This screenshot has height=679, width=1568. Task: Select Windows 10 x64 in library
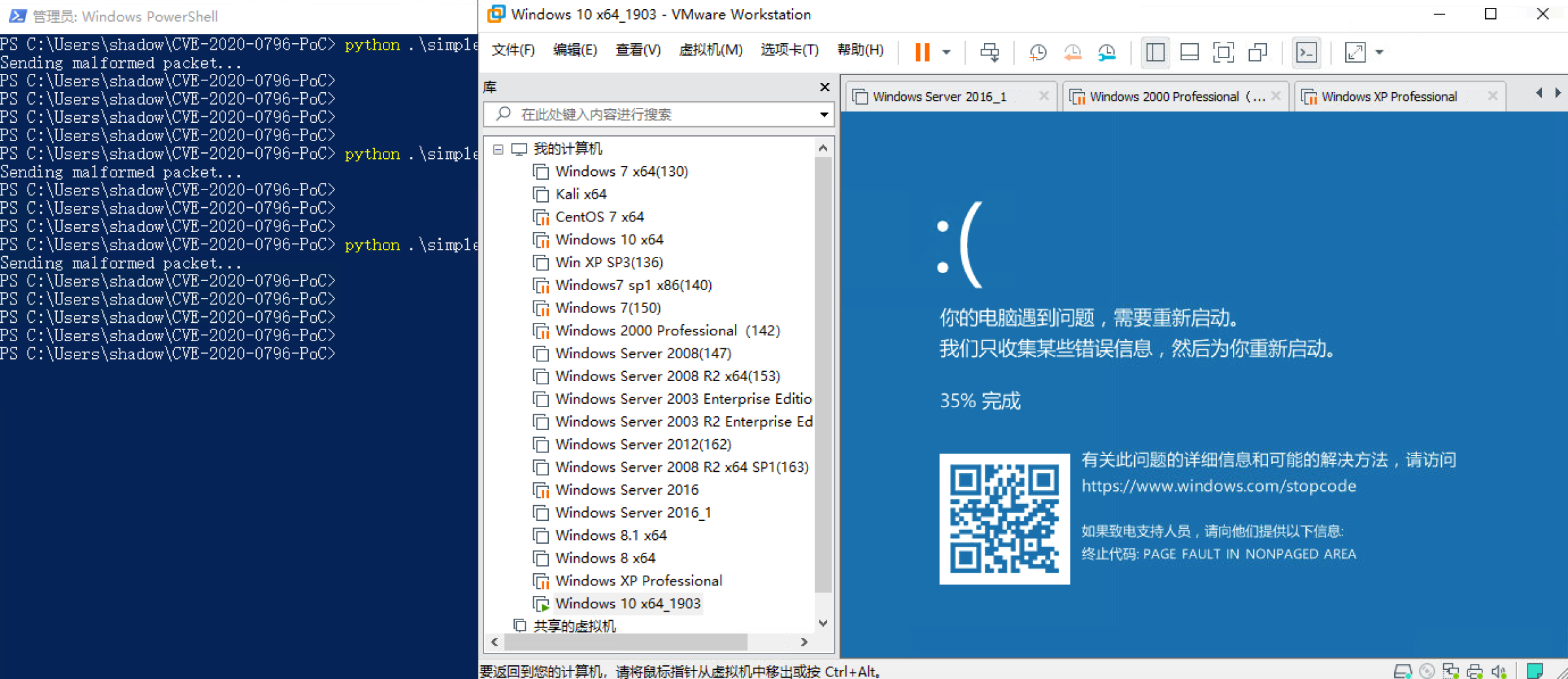609,240
